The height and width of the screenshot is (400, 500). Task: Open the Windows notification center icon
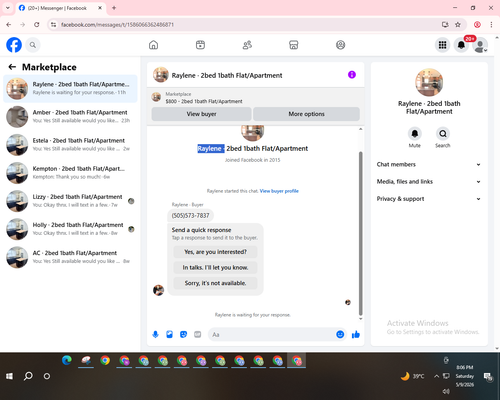[x=488, y=376]
